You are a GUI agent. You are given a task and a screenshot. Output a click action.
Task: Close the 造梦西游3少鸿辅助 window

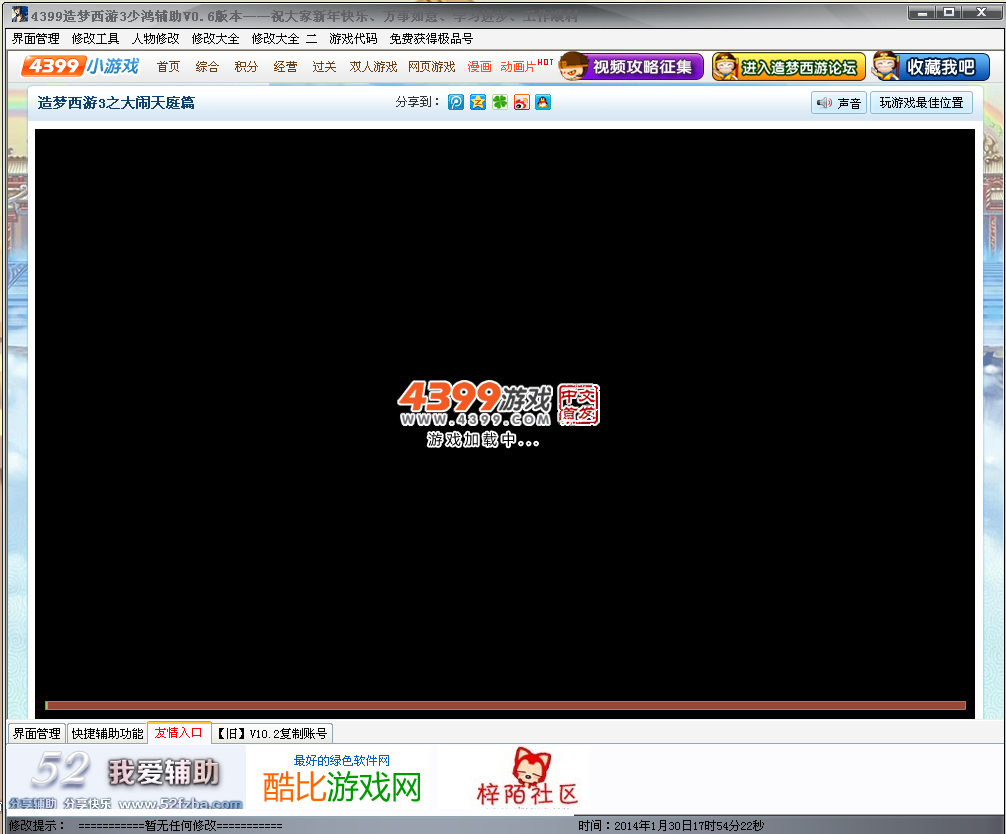pos(982,12)
